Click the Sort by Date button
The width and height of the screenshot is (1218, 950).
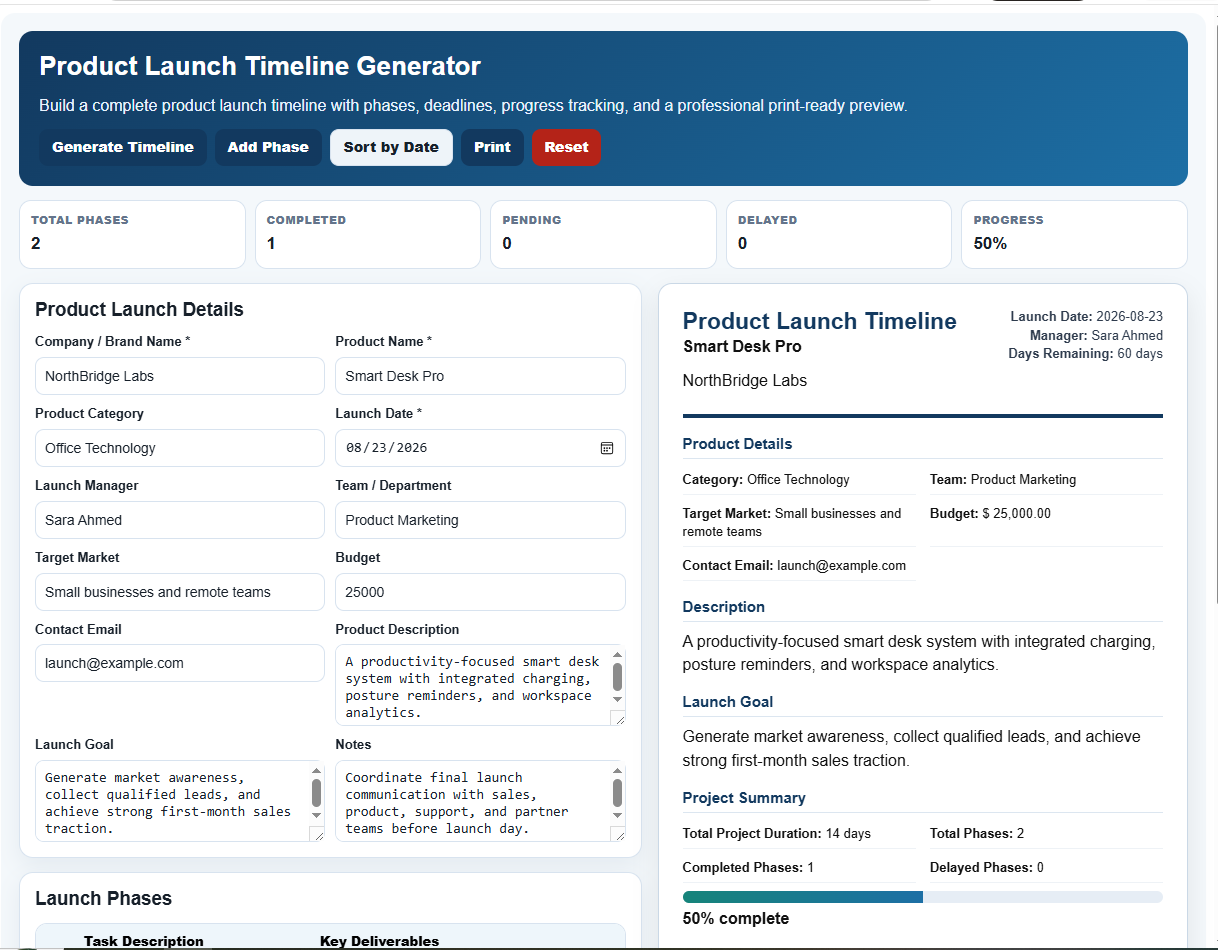coord(391,147)
